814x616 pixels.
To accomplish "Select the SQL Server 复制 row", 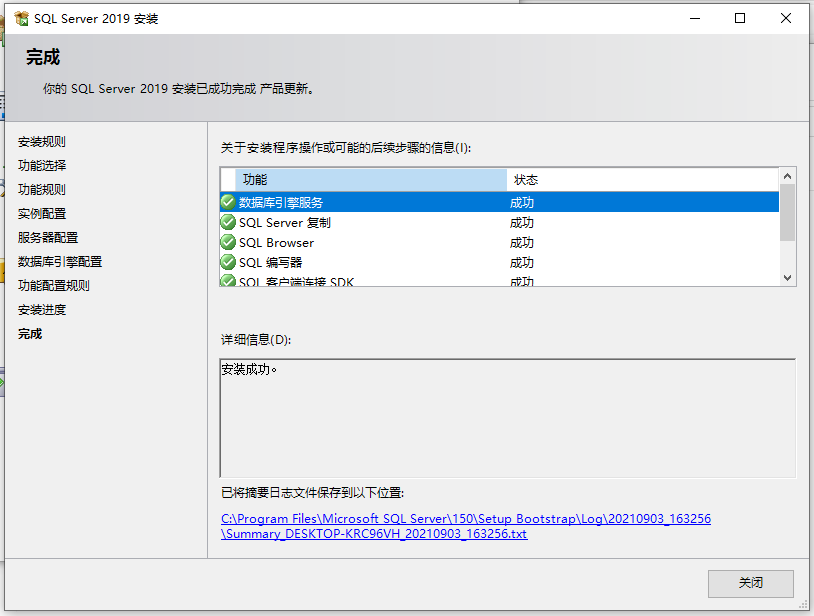I will 499,222.
